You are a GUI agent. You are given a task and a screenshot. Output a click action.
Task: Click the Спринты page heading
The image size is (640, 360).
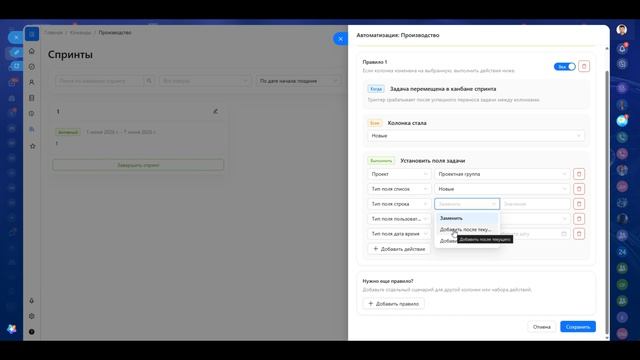[70, 55]
